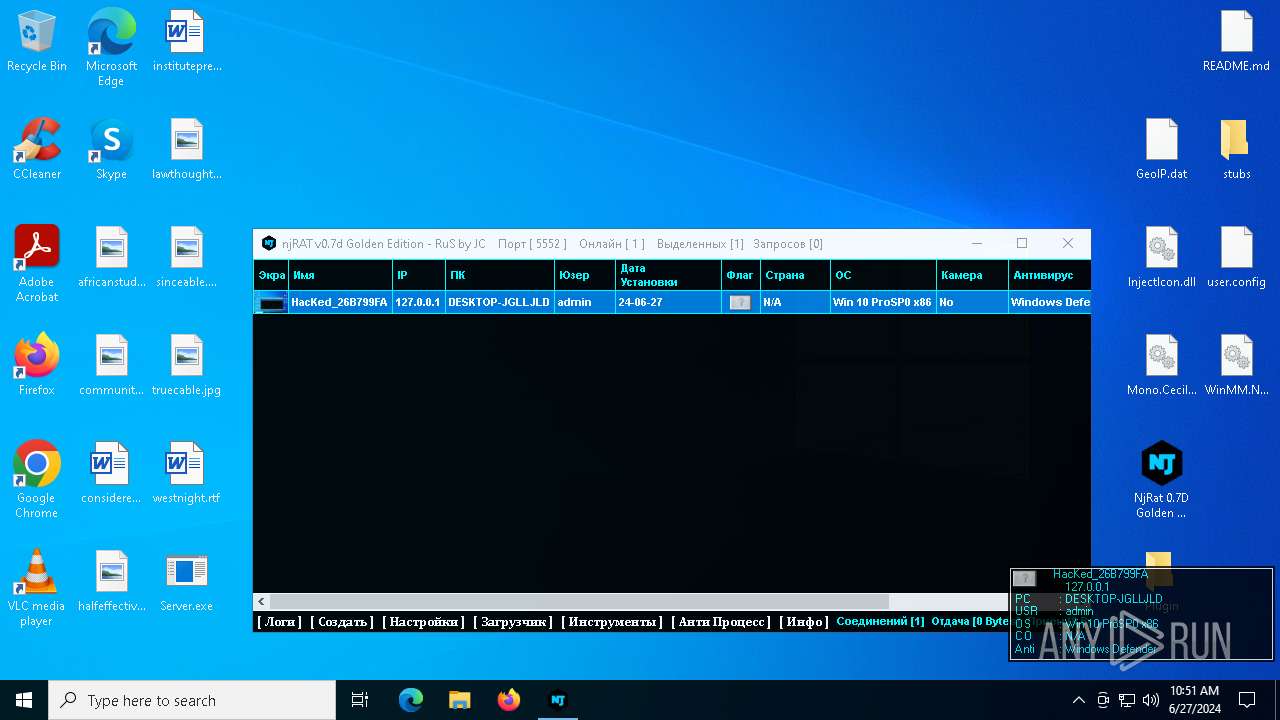Select the user.config file icon
The width and height of the screenshot is (1280, 720).
point(1236,258)
